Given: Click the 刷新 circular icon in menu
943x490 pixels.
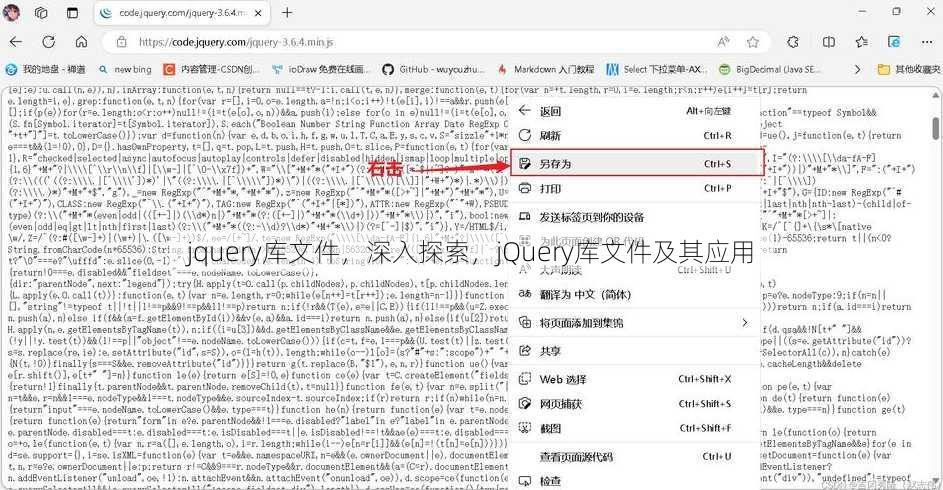Looking at the screenshot, I should tap(525, 135).
